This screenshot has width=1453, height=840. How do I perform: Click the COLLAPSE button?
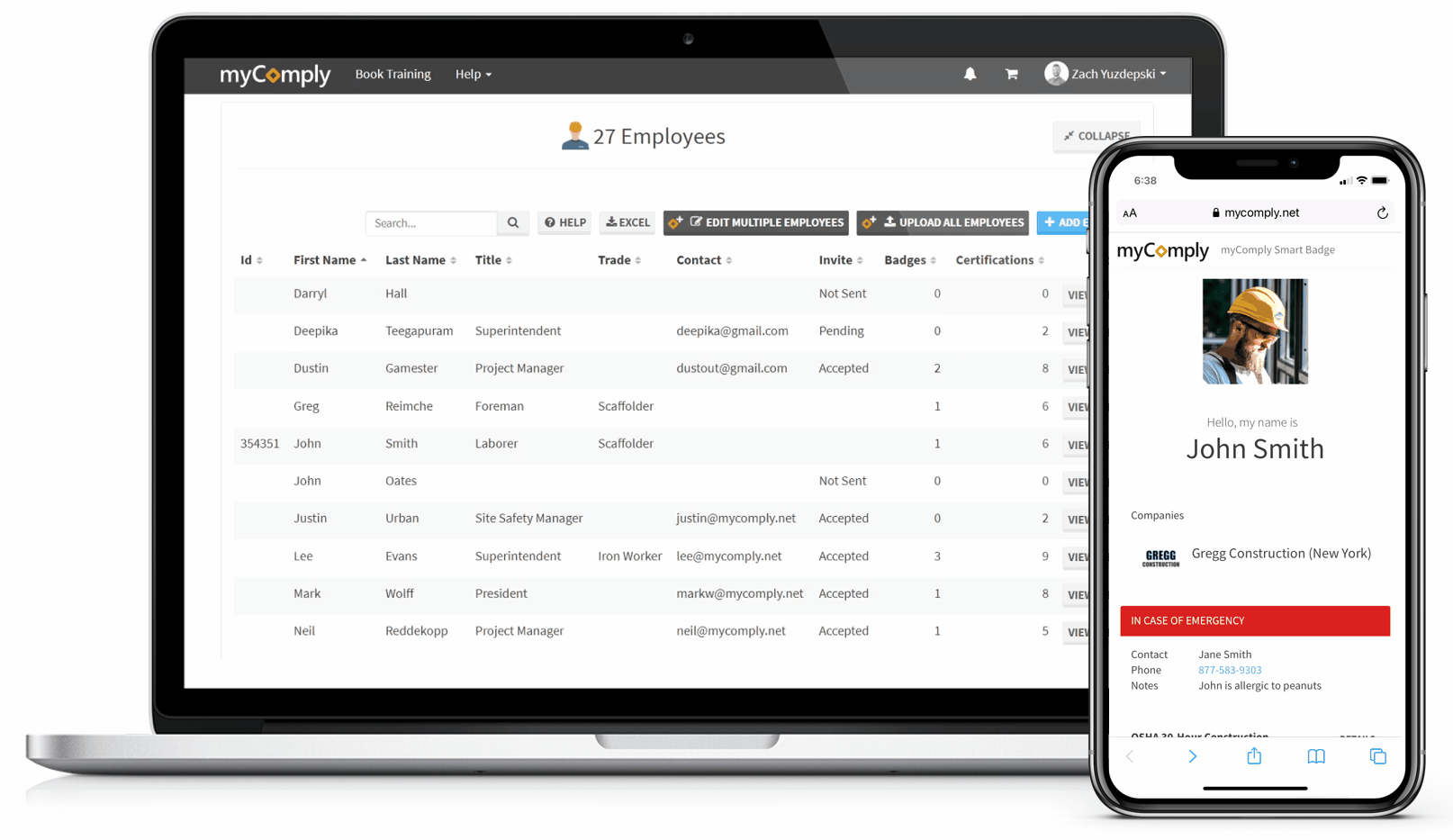coord(1096,136)
